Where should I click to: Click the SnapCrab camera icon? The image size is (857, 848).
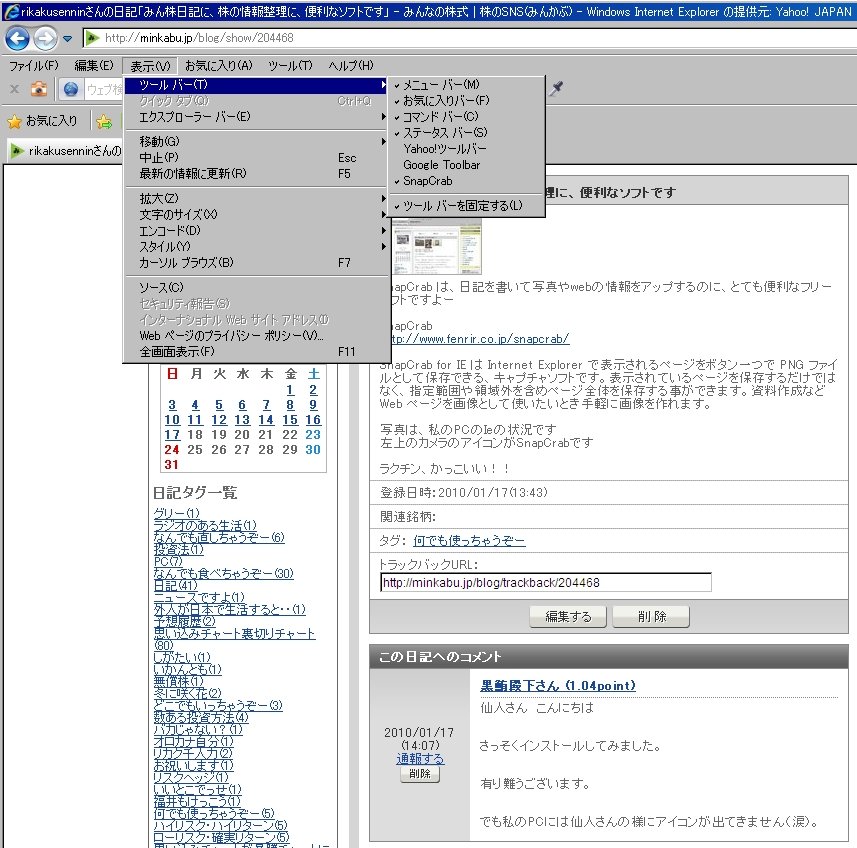tap(39, 89)
